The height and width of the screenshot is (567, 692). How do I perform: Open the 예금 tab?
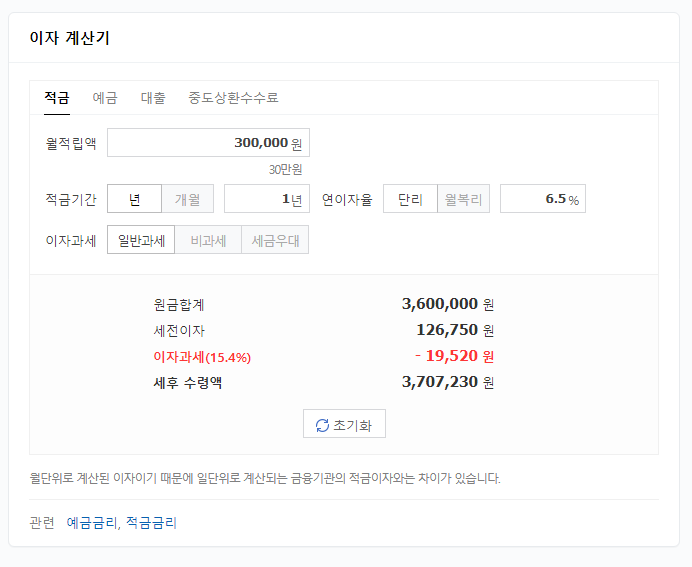click(x=105, y=98)
